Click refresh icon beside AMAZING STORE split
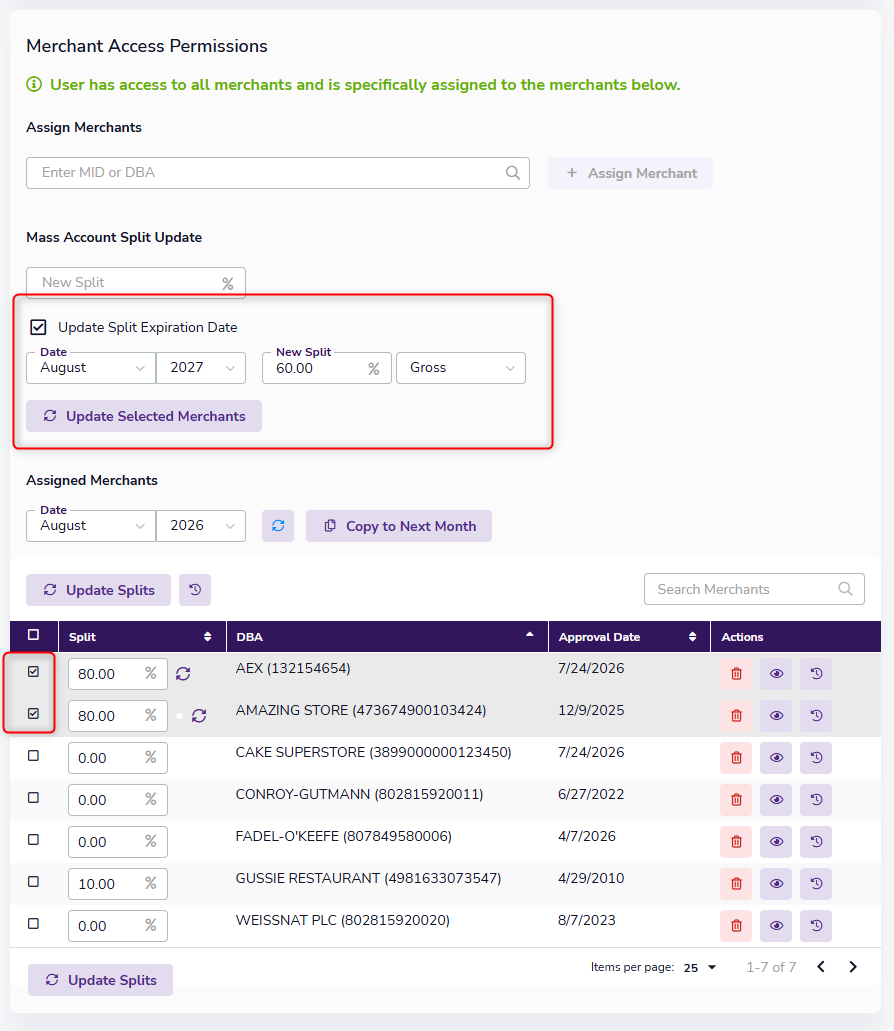This screenshot has width=894, height=1031. tap(199, 716)
